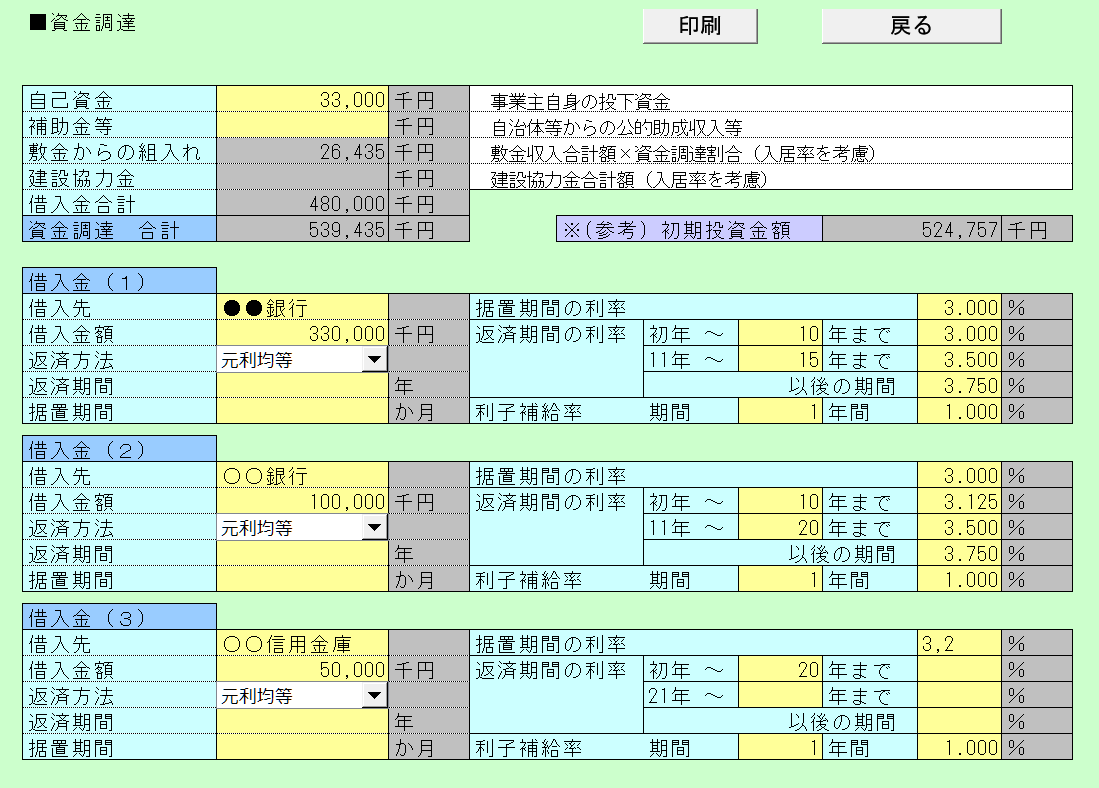1099x788 pixels.
Task: Click the 印刷 (print) button
Action: (x=699, y=26)
